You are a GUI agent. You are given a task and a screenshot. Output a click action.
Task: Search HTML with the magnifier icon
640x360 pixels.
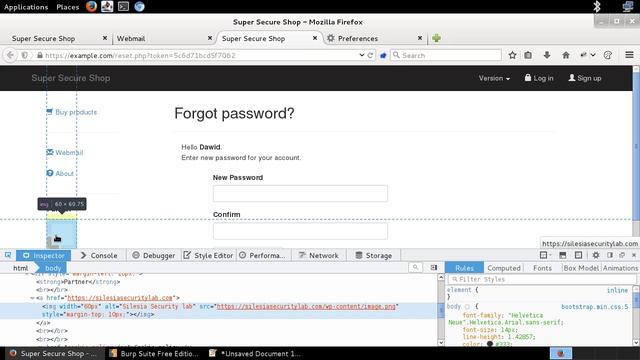pos(415,267)
